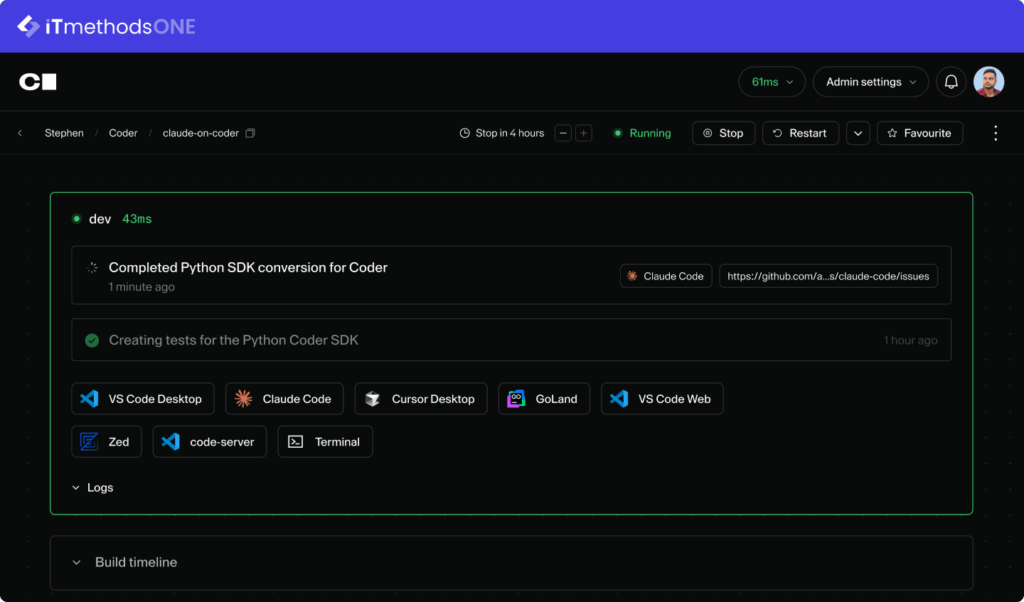The image size is (1024, 602).
Task: Decrease stop time with minus button
Action: click(x=563, y=133)
